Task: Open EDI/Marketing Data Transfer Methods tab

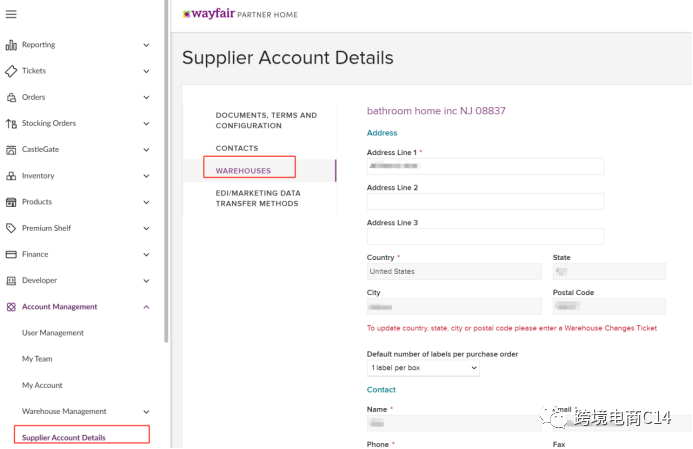Action: click(x=257, y=198)
